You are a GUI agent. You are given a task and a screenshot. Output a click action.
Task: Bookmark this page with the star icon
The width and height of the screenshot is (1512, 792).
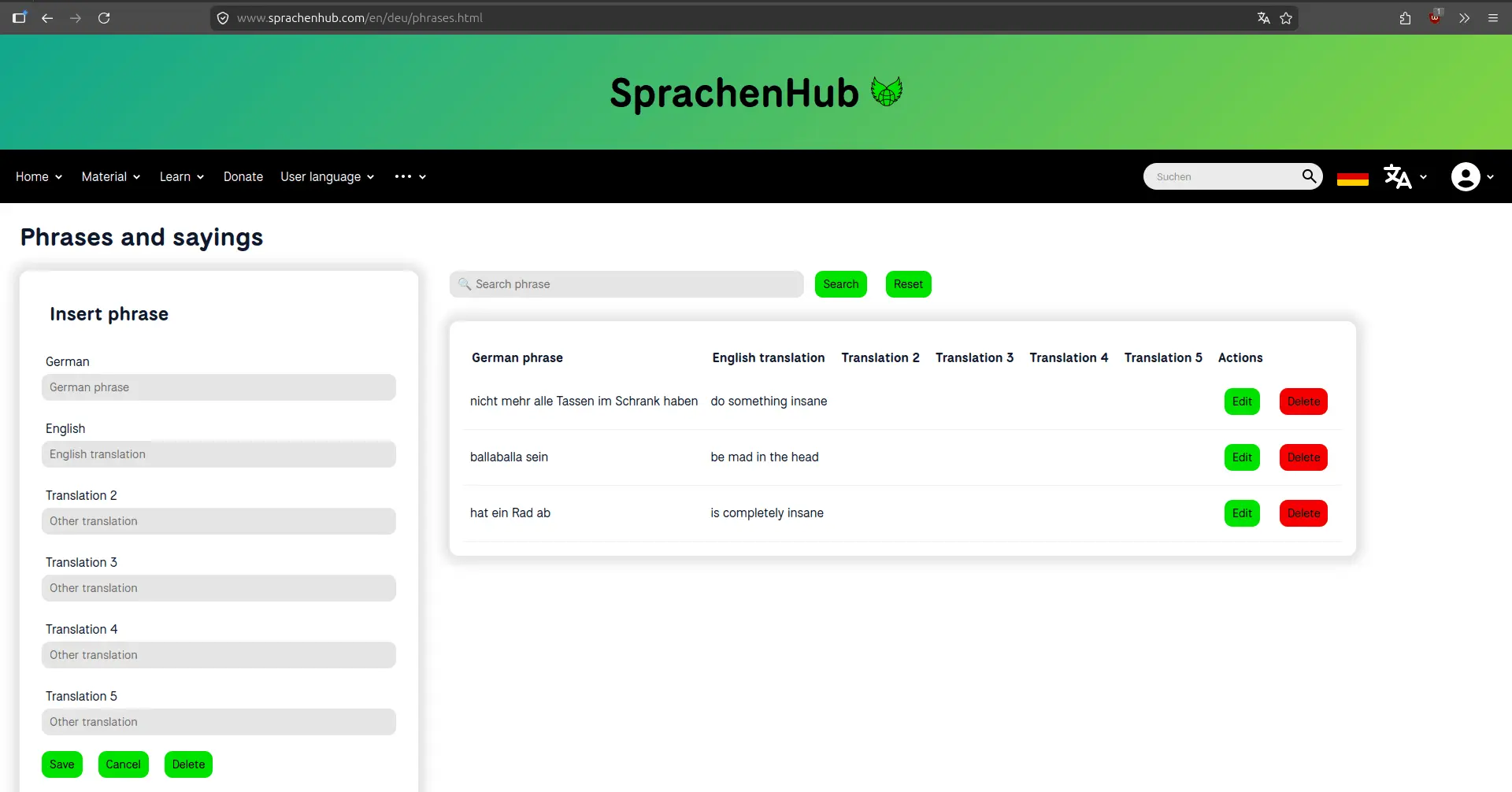point(1286,18)
